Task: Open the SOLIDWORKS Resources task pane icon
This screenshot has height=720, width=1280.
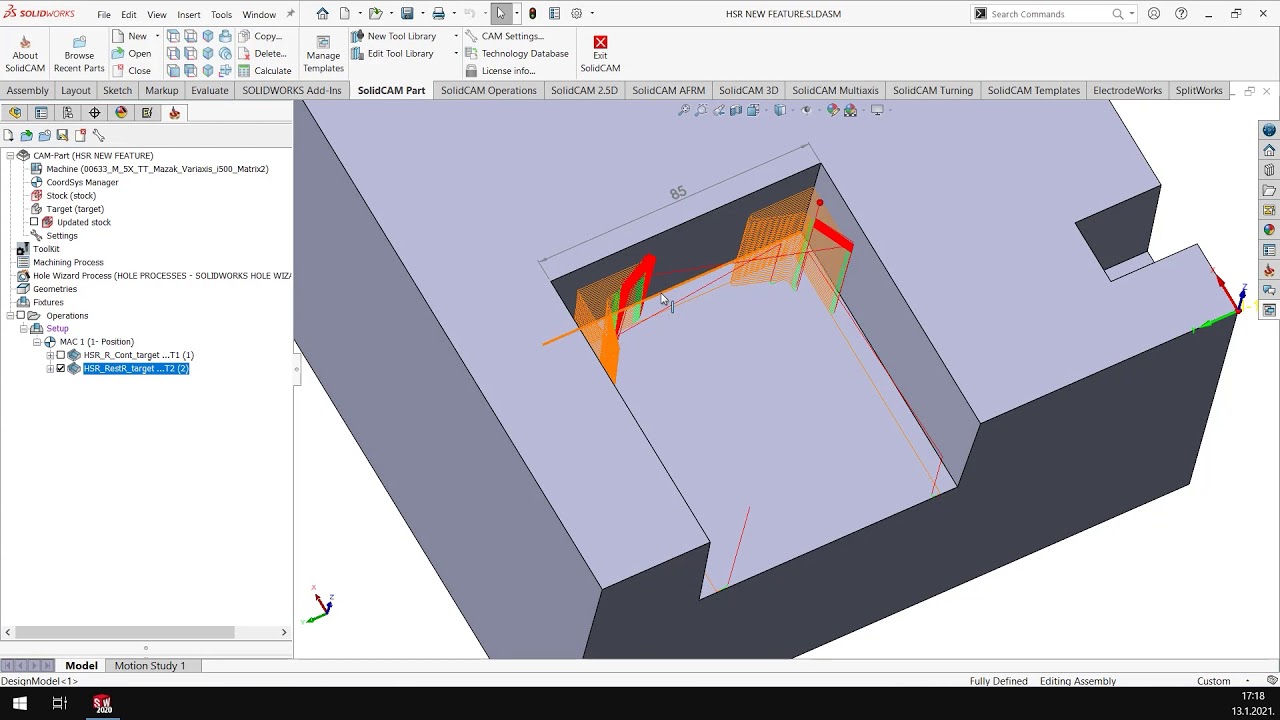Action: point(1269,150)
